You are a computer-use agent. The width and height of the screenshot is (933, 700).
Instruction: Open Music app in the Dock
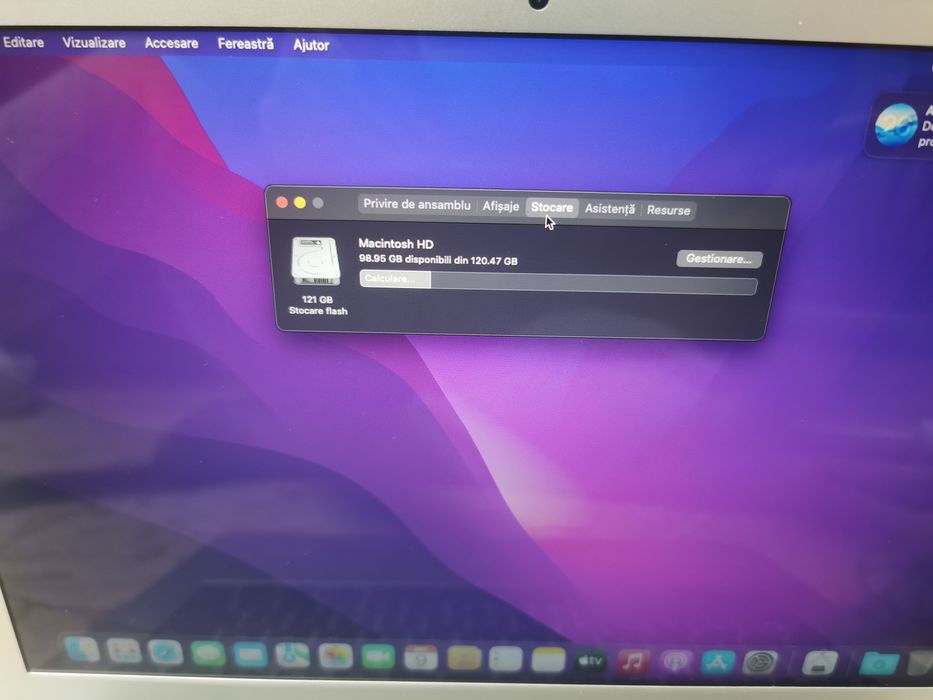(633, 661)
